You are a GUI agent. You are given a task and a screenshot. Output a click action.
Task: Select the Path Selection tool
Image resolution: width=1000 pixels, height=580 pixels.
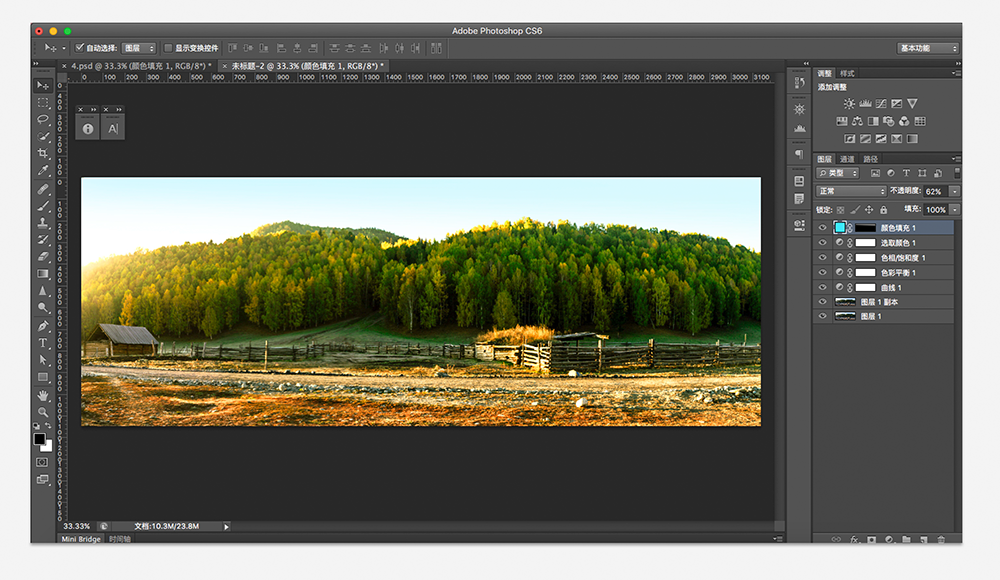click(x=43, y=361)
